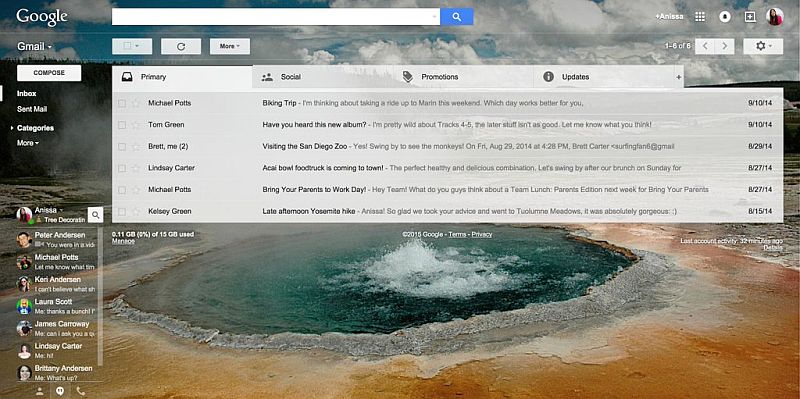Open chat with Lindsay Carter
This screenshot has height=399, width=800.
(x=56, y=351)
